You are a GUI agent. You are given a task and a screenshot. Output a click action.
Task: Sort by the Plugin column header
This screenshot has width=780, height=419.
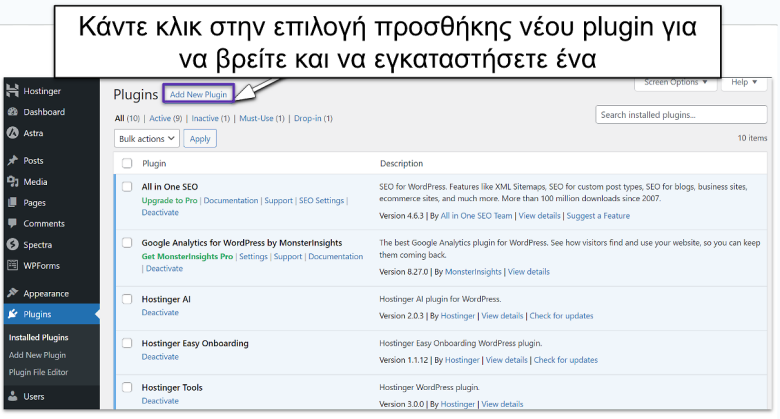154,163
